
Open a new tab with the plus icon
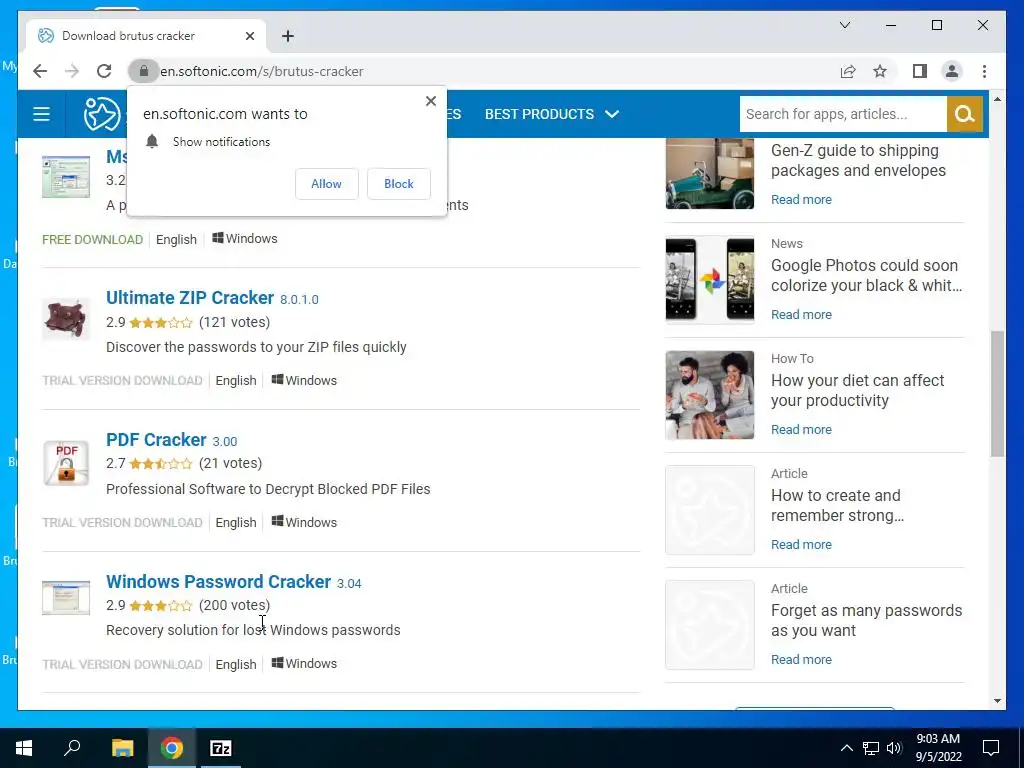(288, 36)
